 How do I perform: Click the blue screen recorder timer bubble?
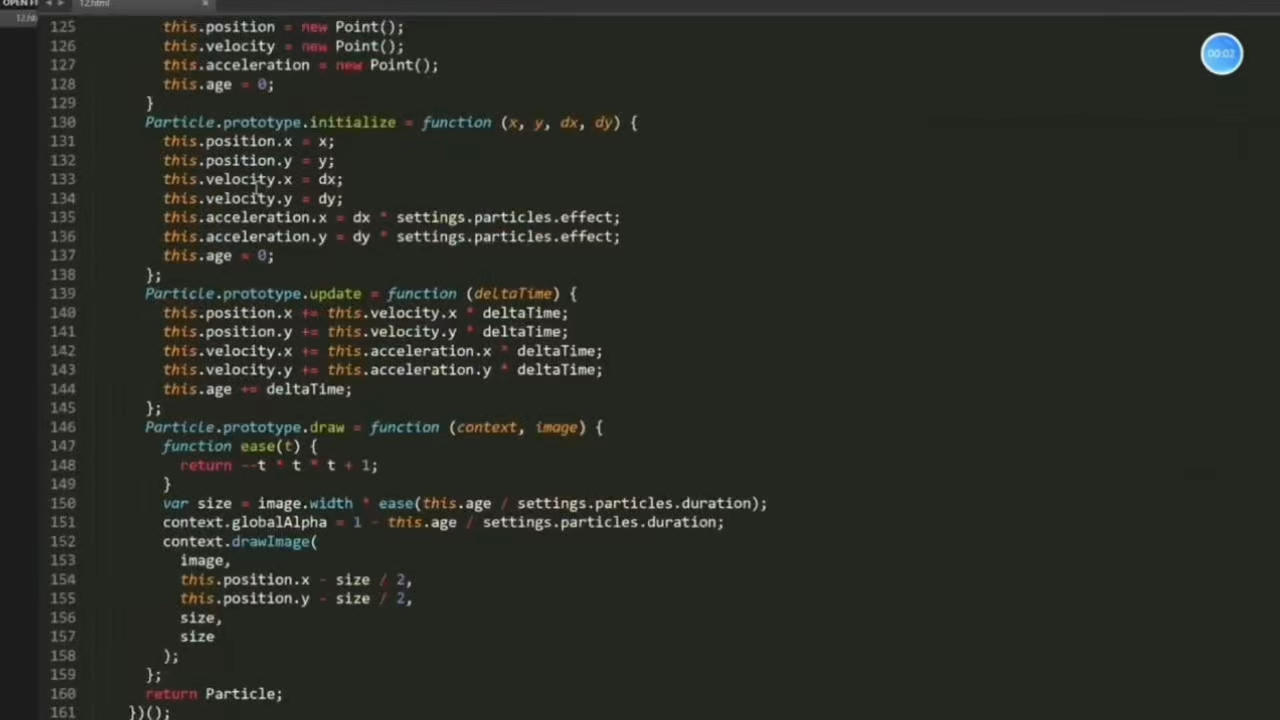pos(1221,54)
